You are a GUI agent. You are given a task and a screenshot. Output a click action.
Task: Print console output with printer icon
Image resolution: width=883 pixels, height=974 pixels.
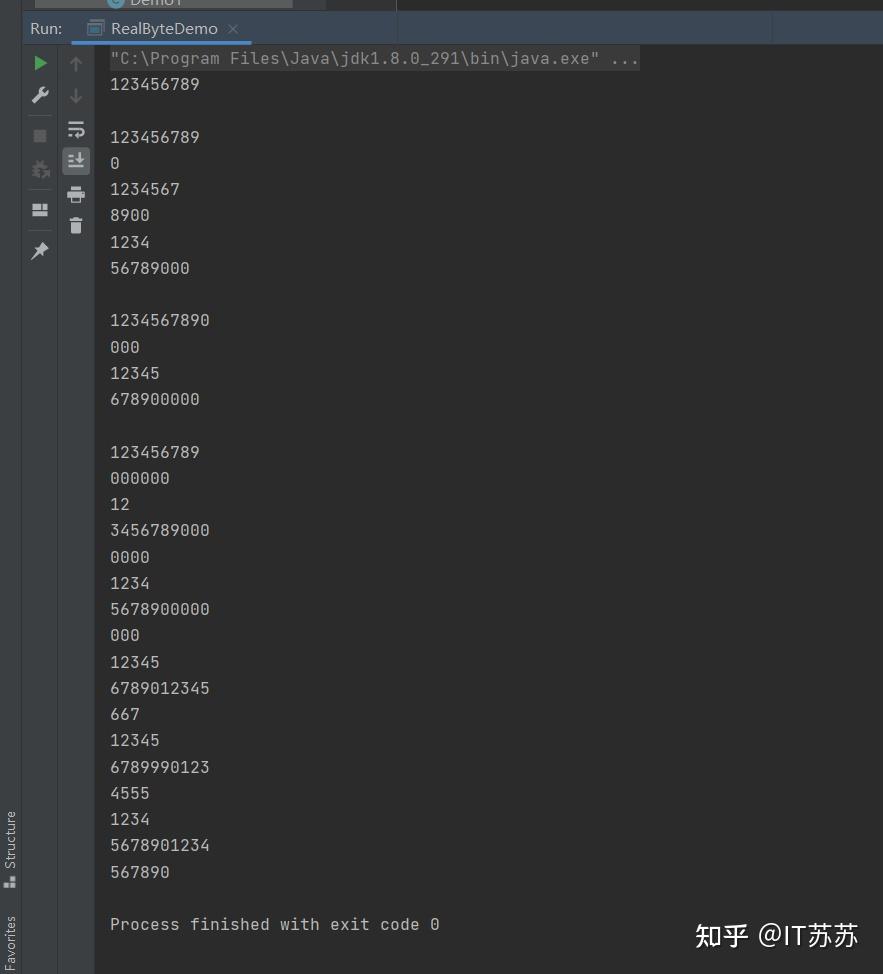pos(76,194)
